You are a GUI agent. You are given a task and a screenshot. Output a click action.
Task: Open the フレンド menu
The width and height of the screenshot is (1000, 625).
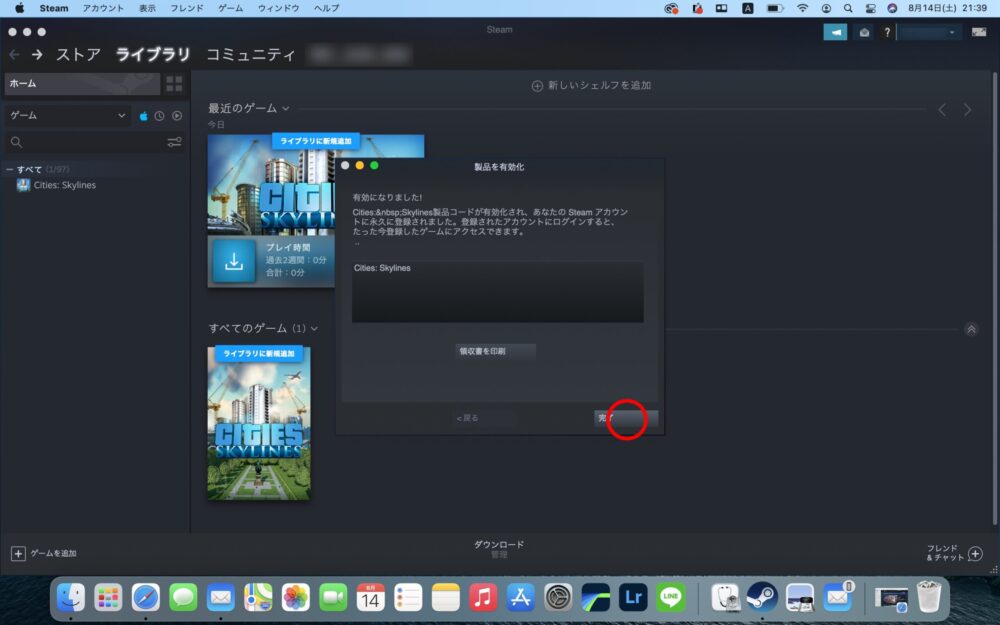point(187,8)
